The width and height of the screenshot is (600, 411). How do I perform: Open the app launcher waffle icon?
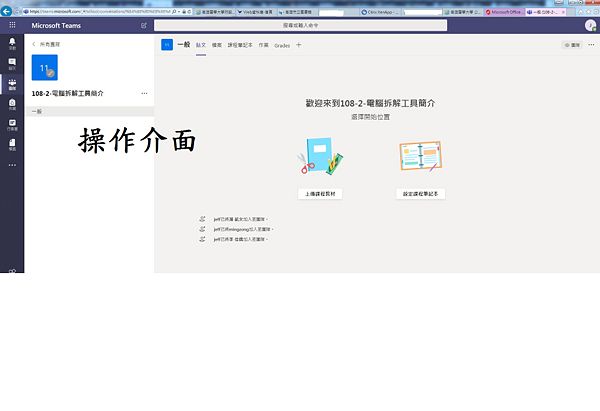[12, 24]
